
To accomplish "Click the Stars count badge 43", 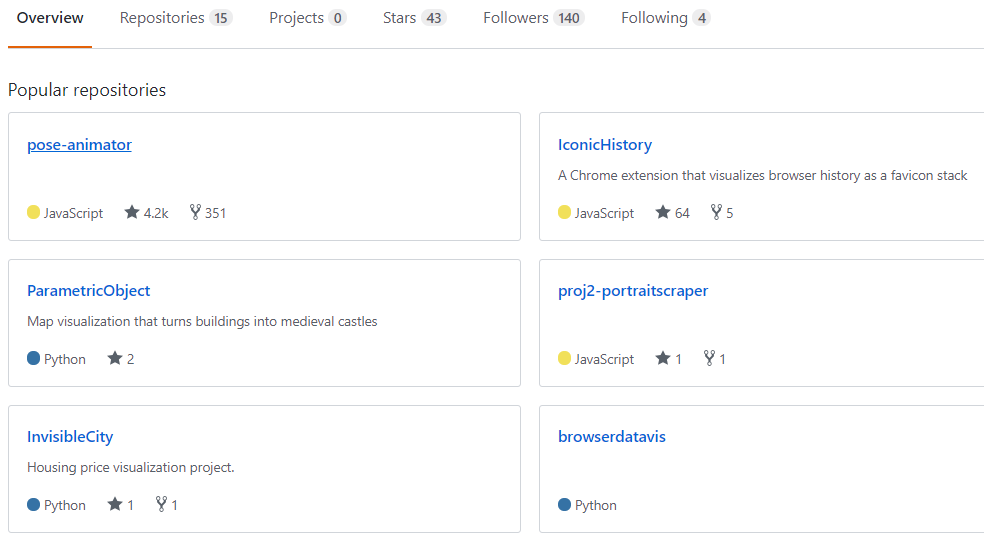I will point(434,18).
